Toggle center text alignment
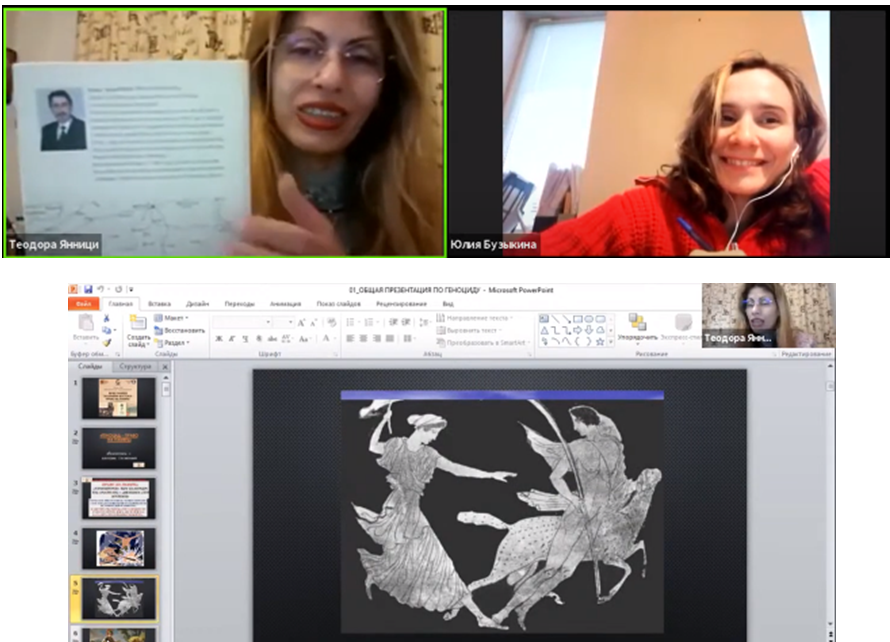 point(363,338)
